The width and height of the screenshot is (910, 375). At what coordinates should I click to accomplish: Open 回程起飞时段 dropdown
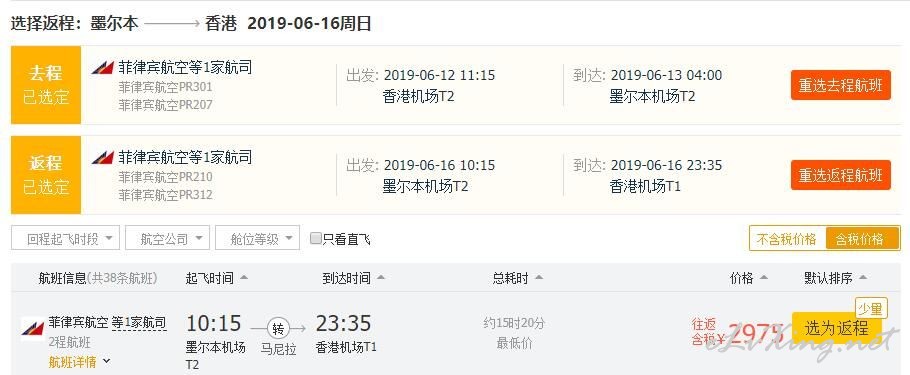65,239
